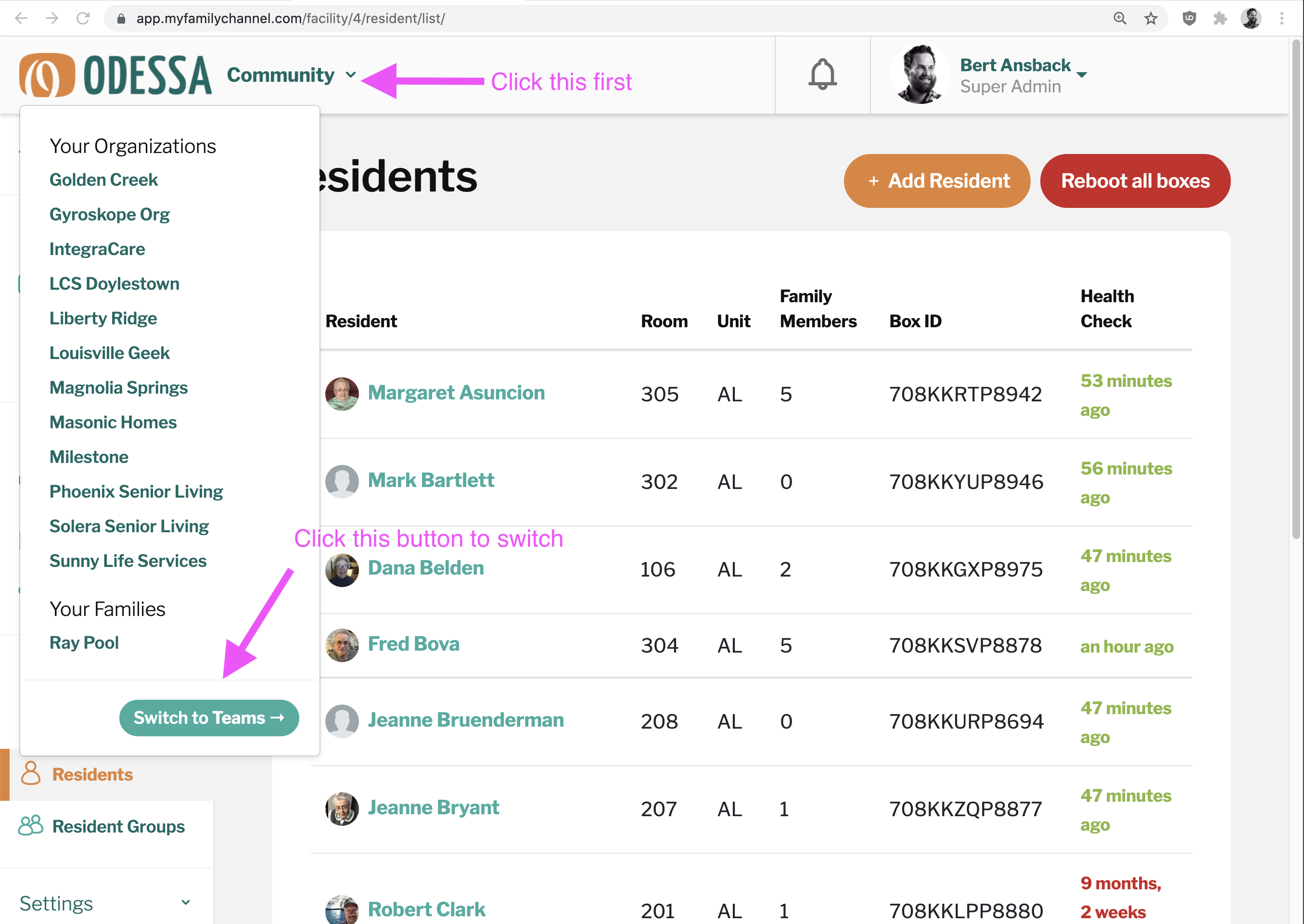The width and height of the screenshot is (1304, 924).
Task: Open Dana Belden's resident link
Action: pyautogui.click(x=426, y=568)
